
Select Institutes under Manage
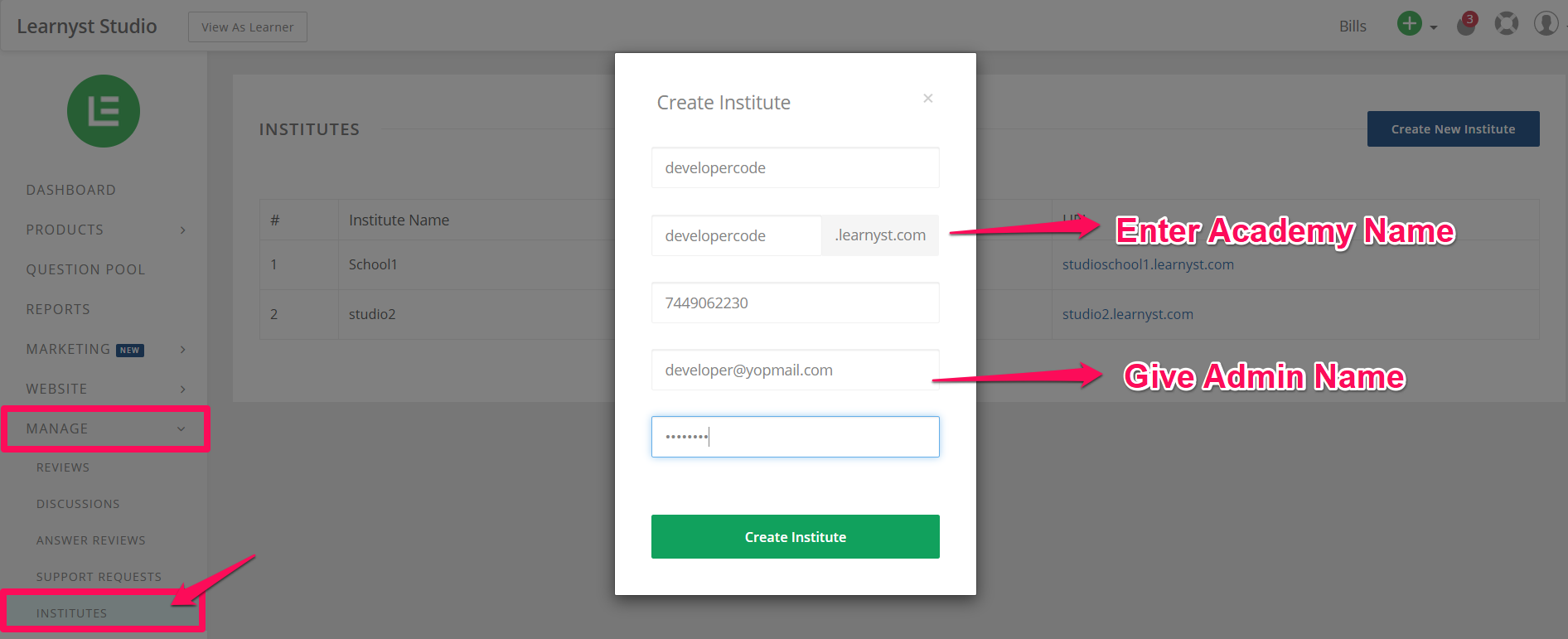pos(72,613)
